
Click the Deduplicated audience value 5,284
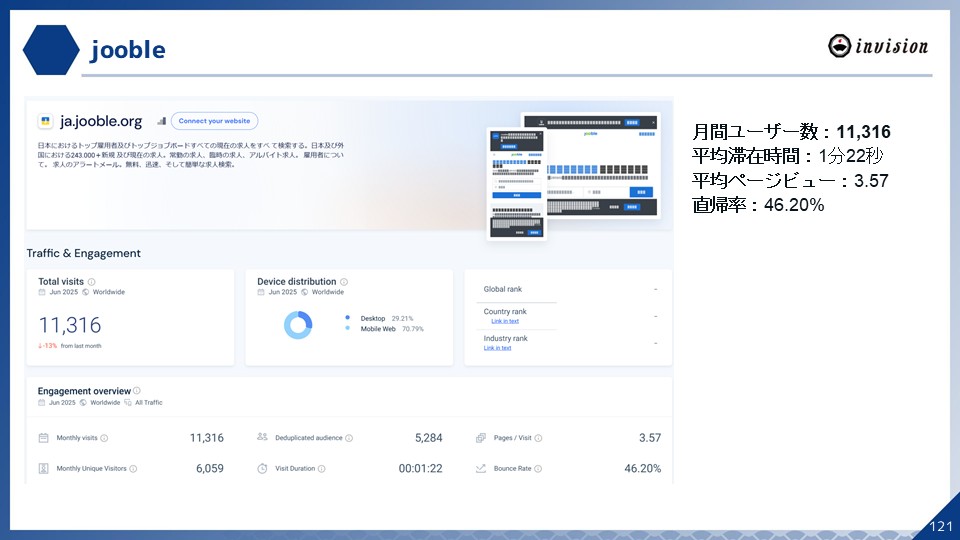[429, 438]
